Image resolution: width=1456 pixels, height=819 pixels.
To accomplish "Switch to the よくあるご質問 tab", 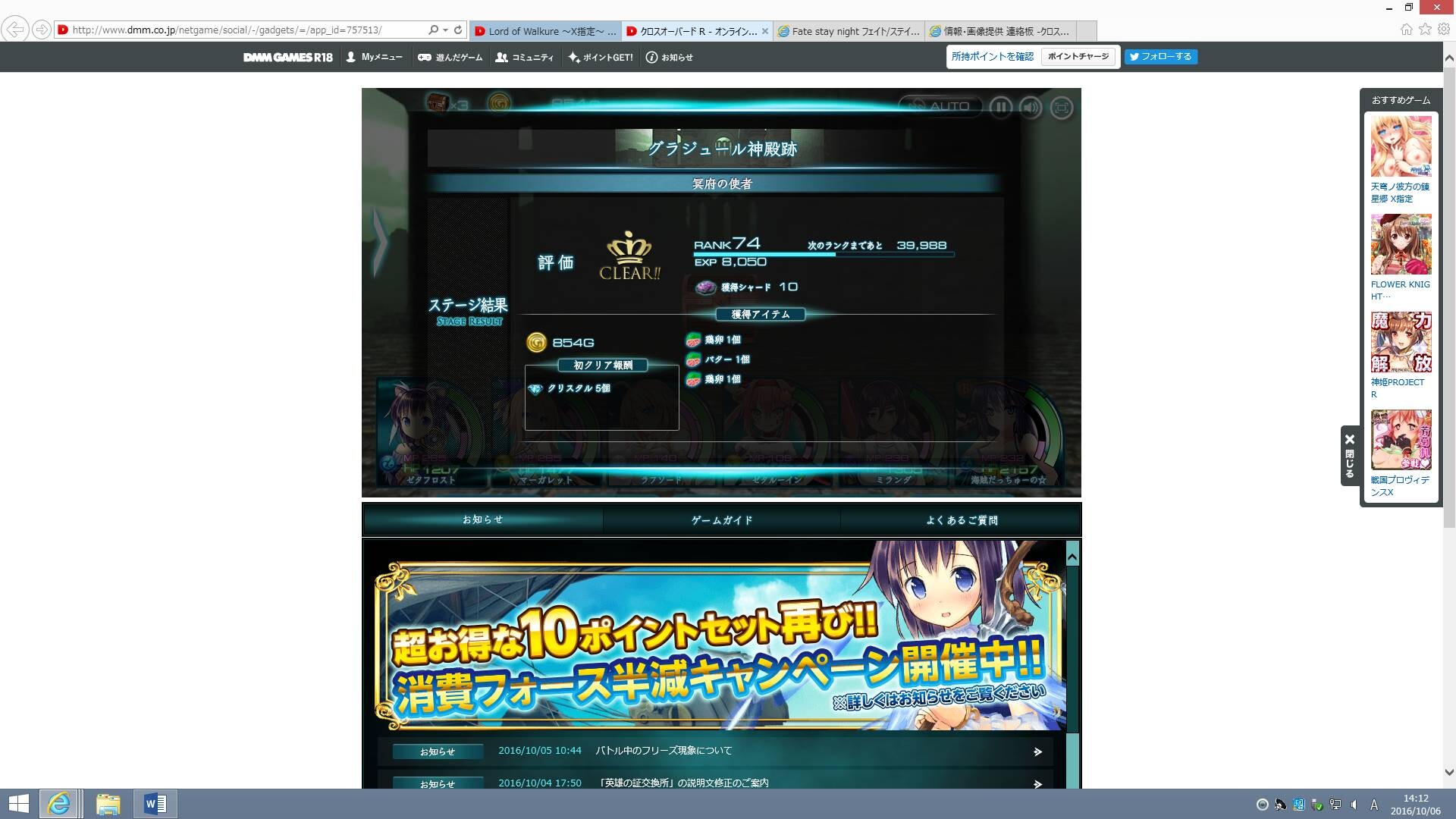I will pos(961,520).
